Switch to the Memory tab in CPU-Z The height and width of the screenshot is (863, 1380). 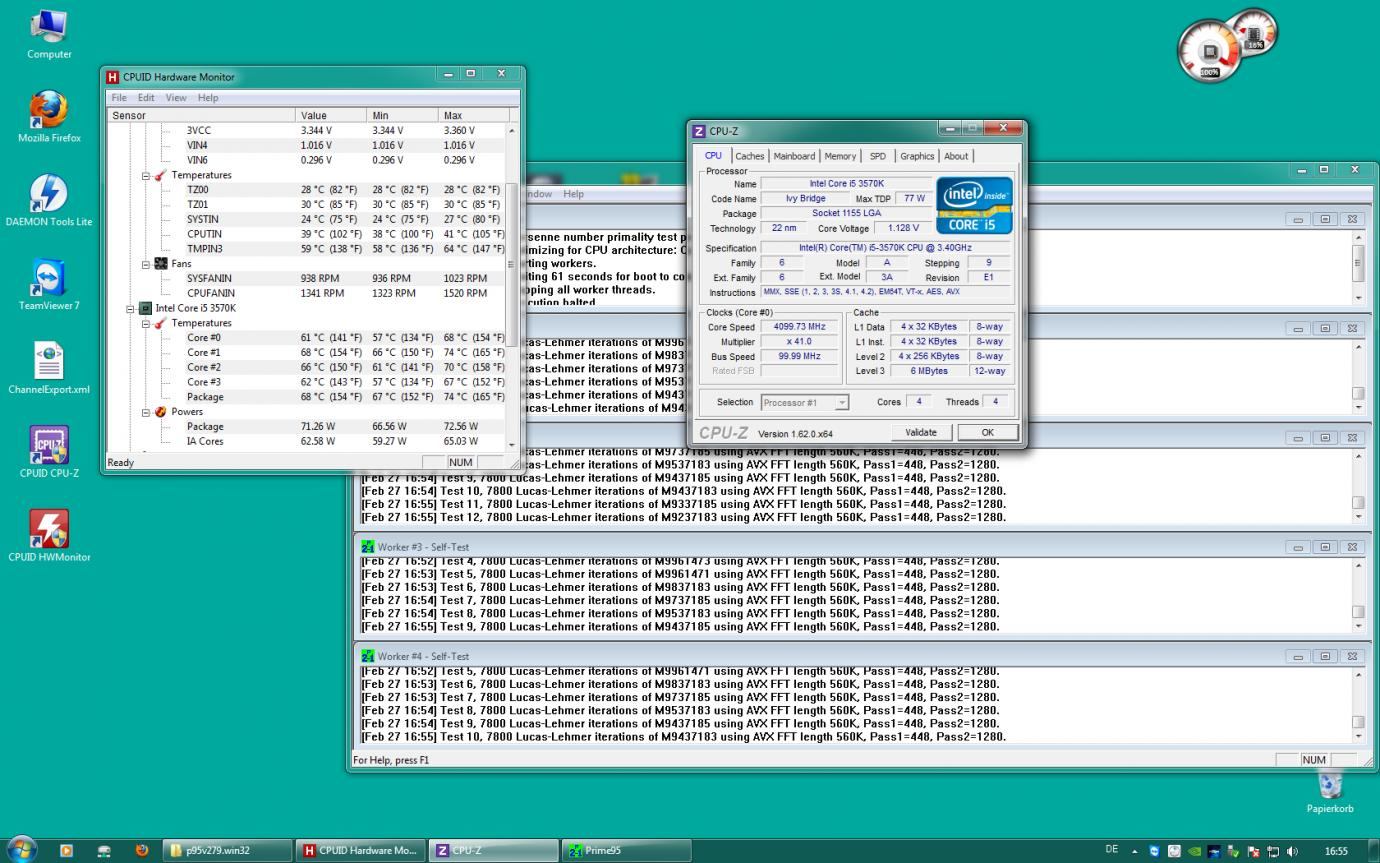[x=840, y=156]
